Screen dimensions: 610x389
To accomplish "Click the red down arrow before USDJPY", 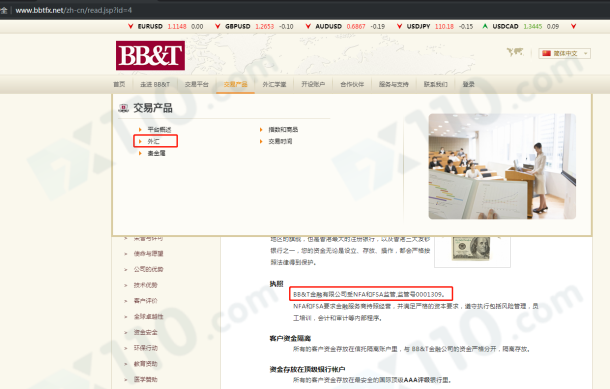I will coord(400,26).
